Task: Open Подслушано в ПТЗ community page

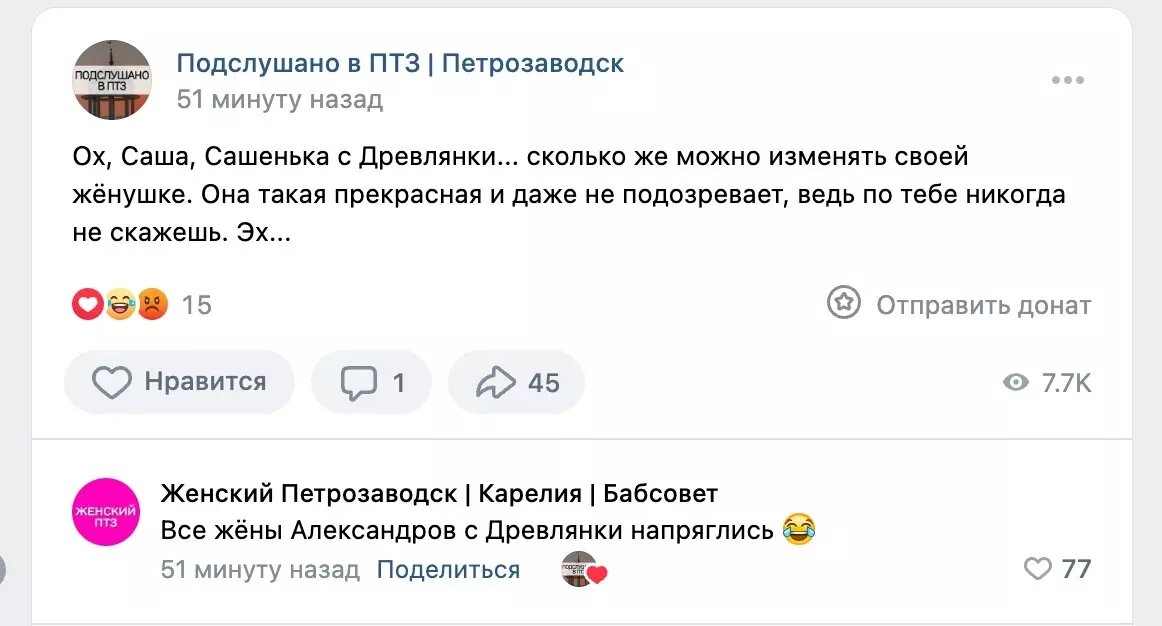Action: tap(400, 62)
